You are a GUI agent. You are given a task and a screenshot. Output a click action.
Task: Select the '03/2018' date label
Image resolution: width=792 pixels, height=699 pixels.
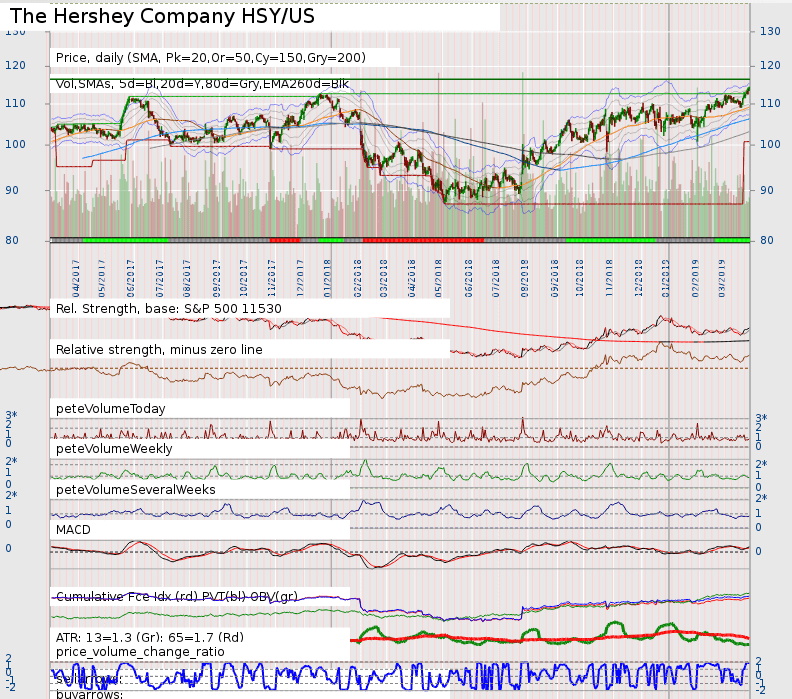coord(384,278)
